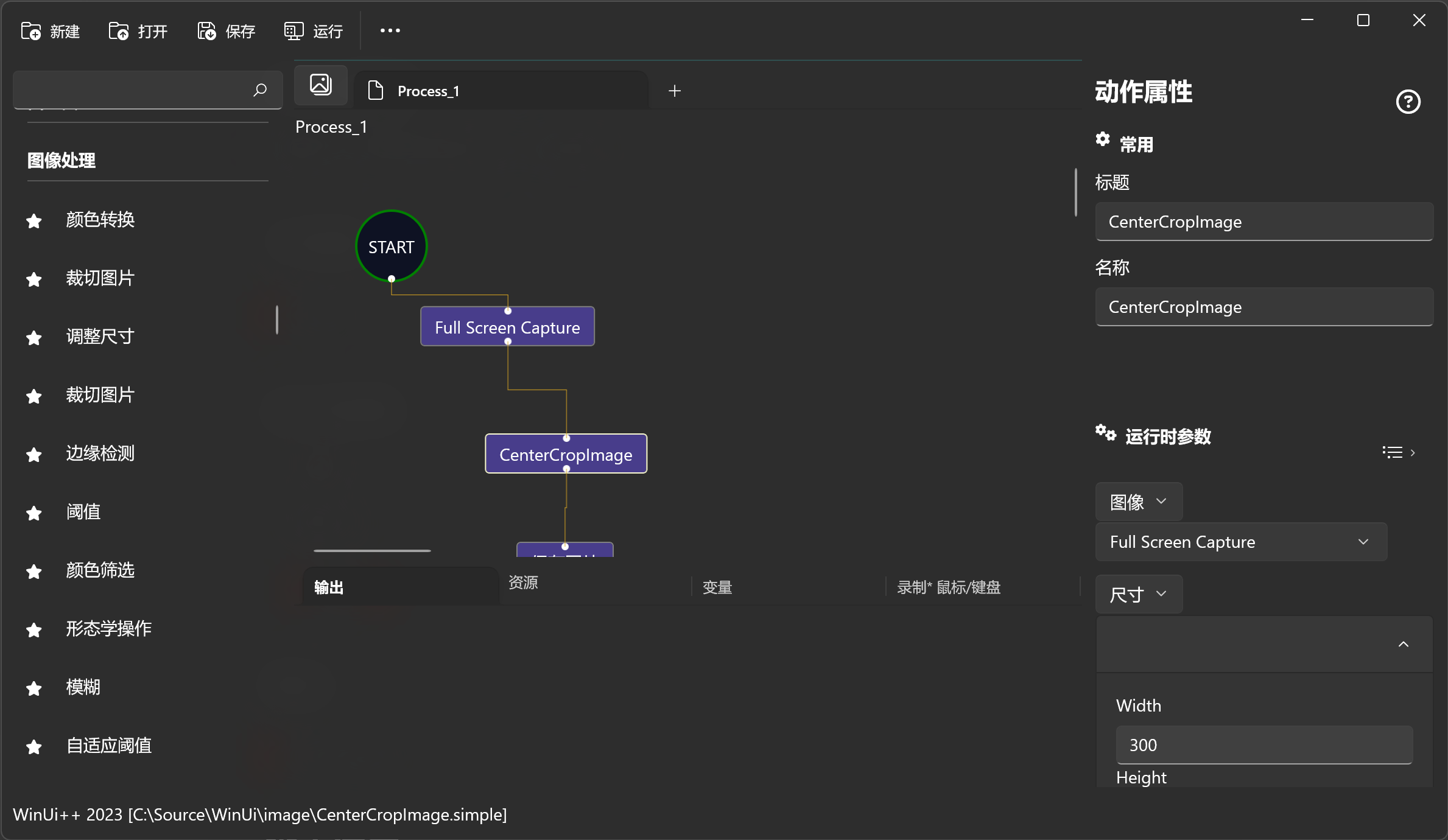Click the Width input field
The image size is (1448, 840).
point(1263,745)
